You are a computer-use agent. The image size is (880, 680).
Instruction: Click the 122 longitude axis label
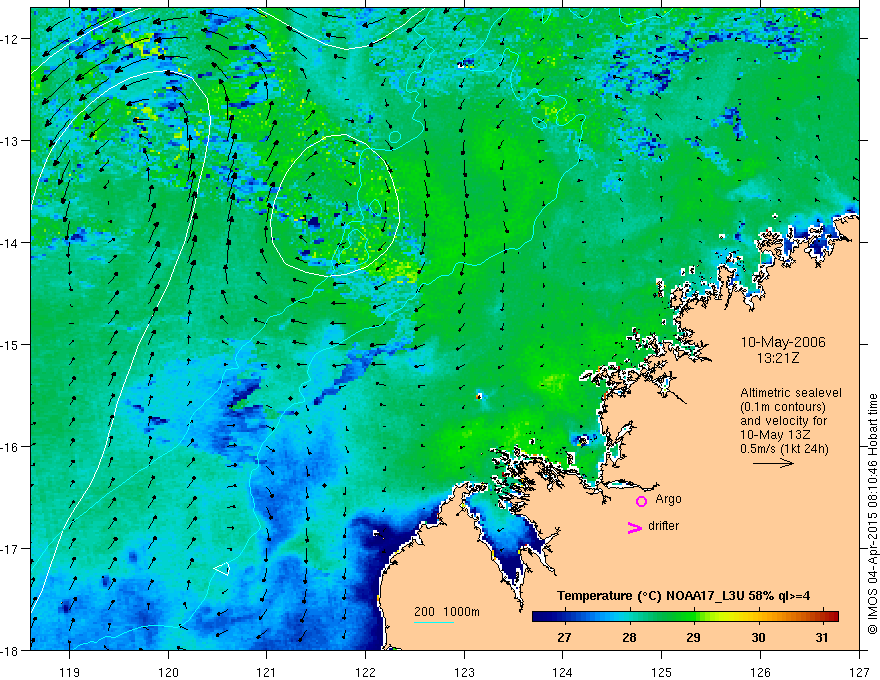pyautogui.click(x=365, y=673)
